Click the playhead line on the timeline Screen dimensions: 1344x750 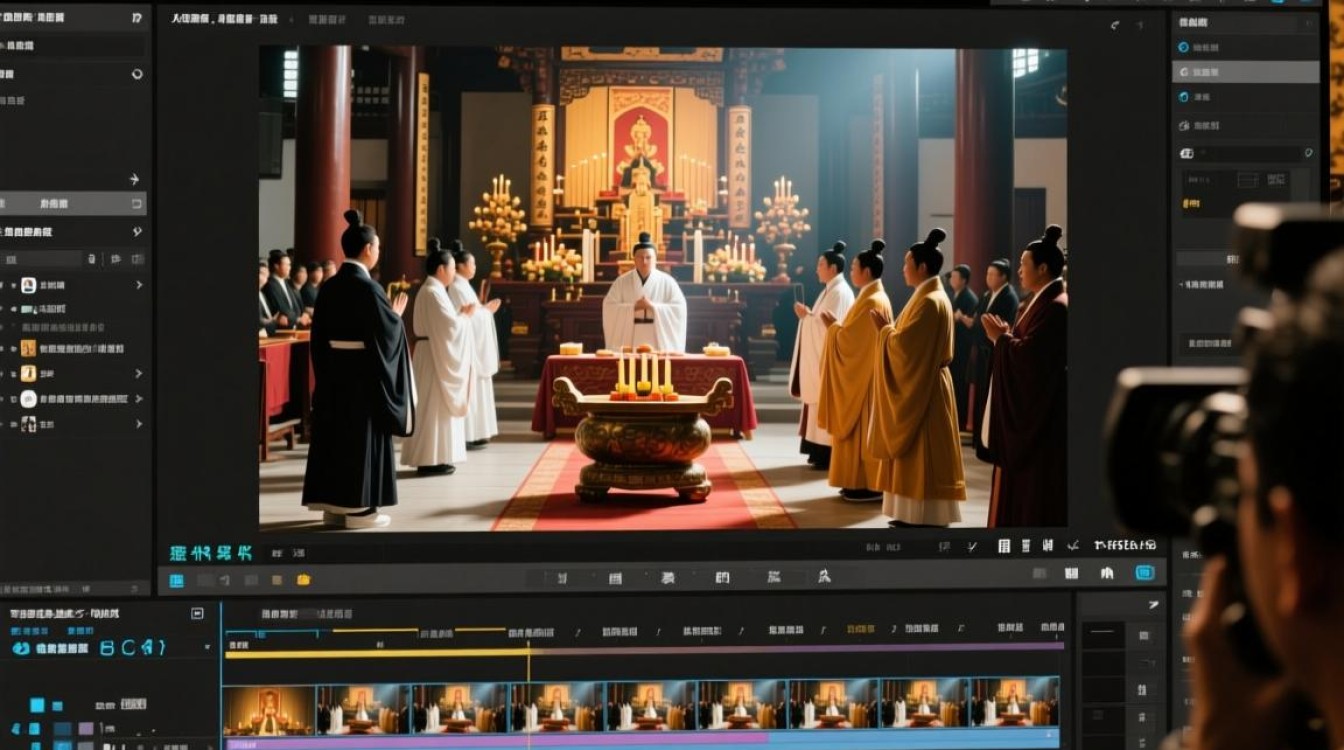pyautogui.click(x=528, y=693)
